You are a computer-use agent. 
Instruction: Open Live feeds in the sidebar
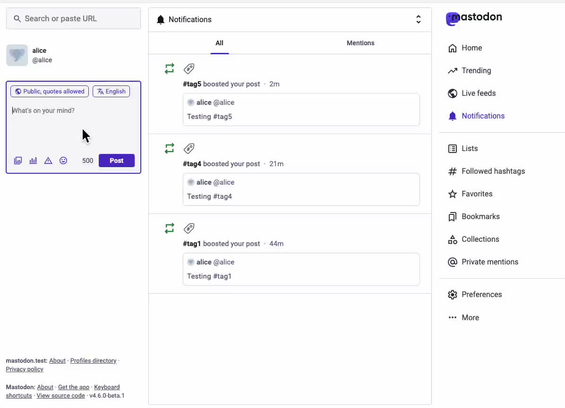pos(472,93)
